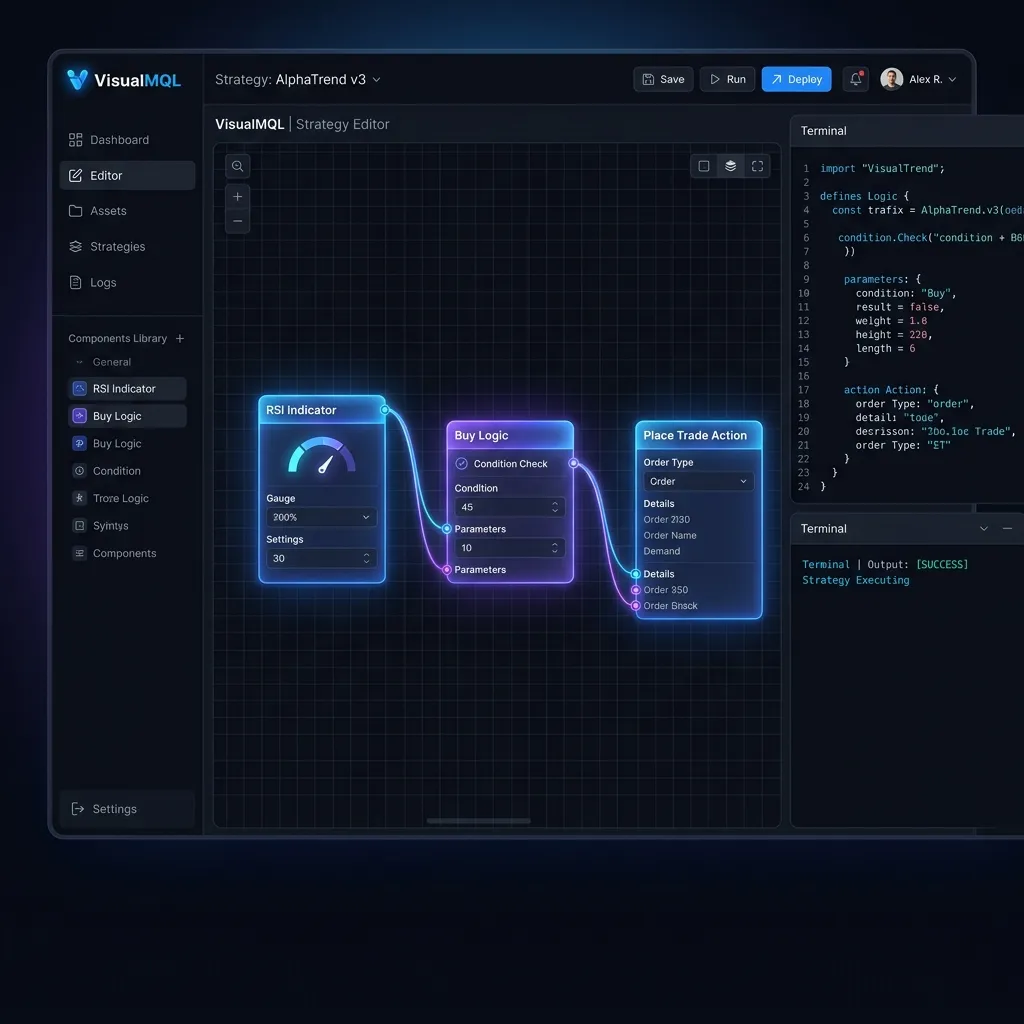
Task: Click the Settings 30 input field
Action: 321,558
